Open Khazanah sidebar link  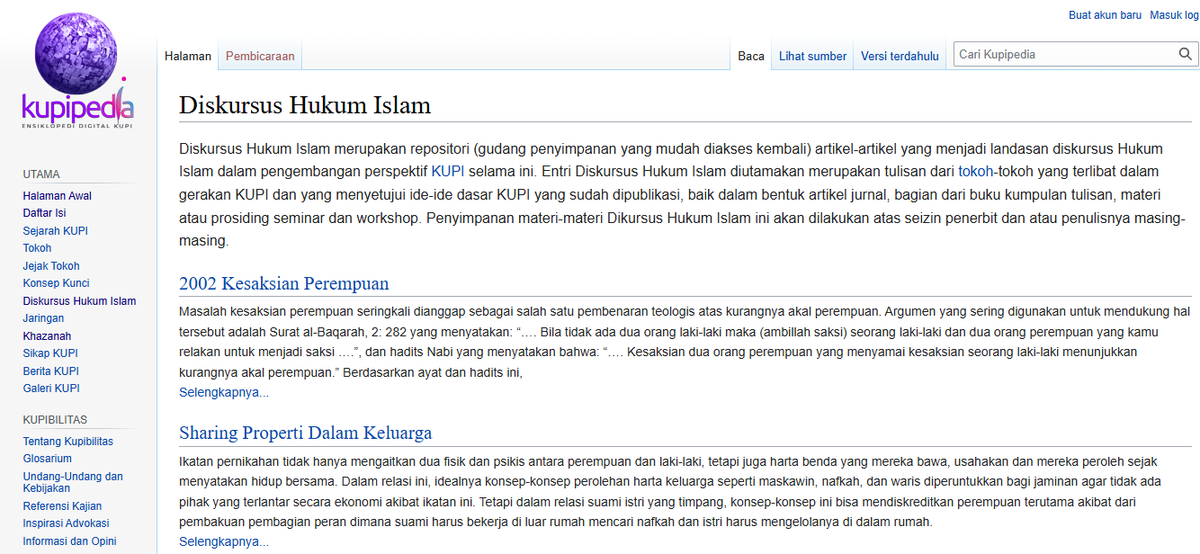[47, 336]
